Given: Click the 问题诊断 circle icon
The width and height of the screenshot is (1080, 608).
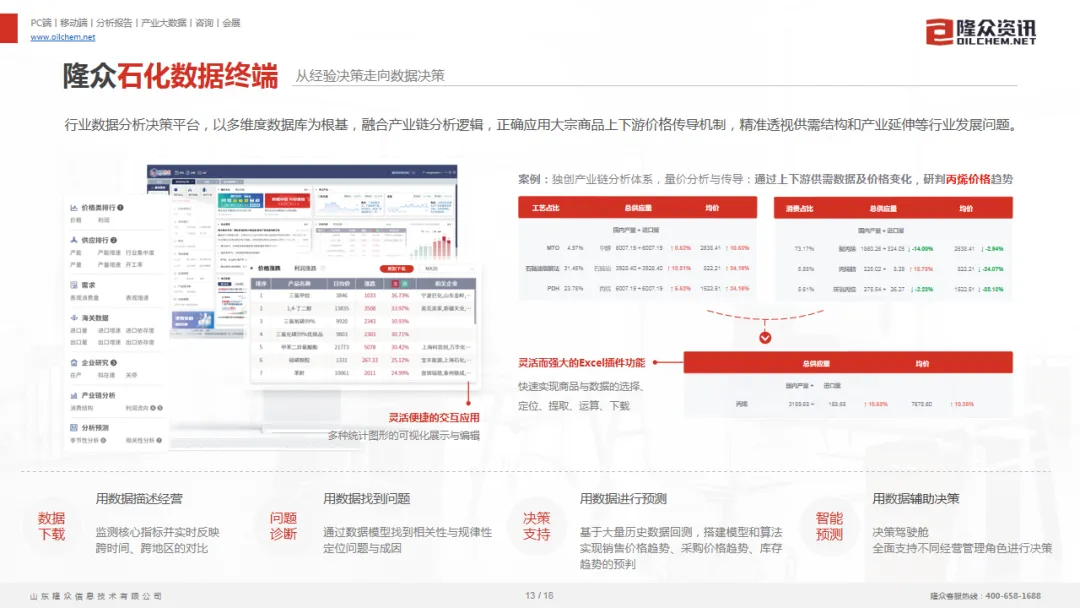Looking at the screenshot, I should 283,526.
